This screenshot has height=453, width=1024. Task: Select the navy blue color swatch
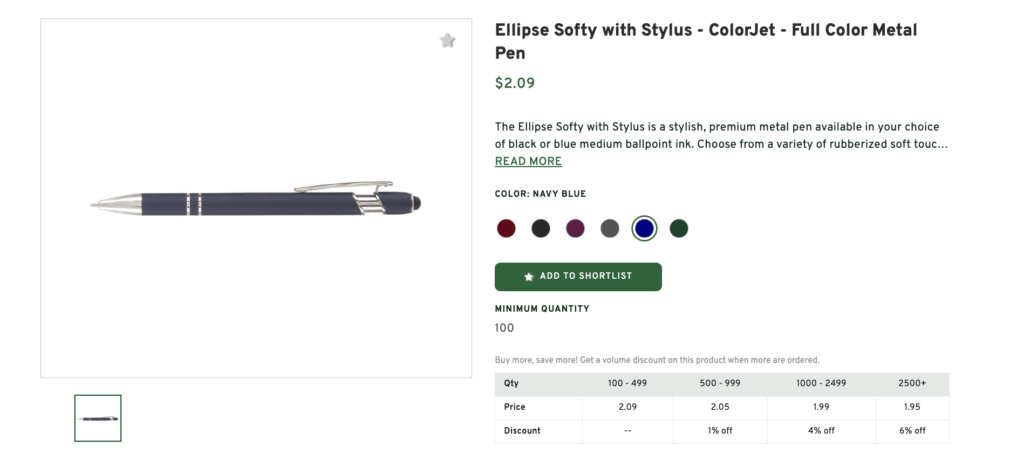click(x=644, y=228)
